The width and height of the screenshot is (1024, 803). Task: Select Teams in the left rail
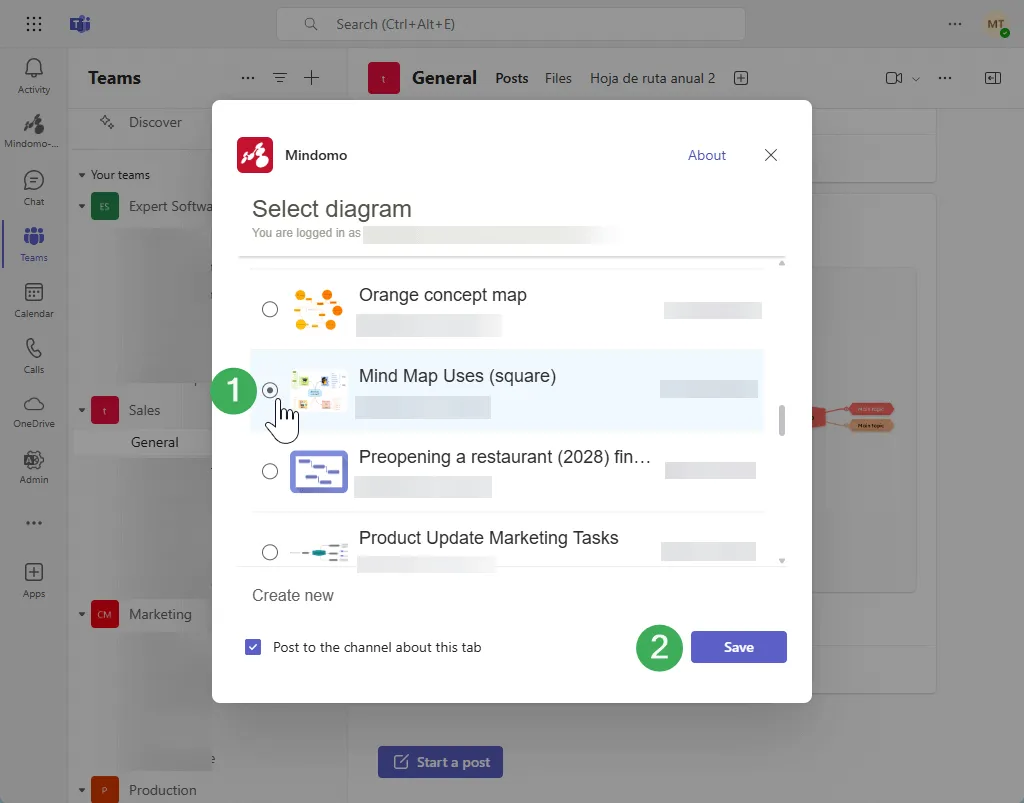coord(34,244)
